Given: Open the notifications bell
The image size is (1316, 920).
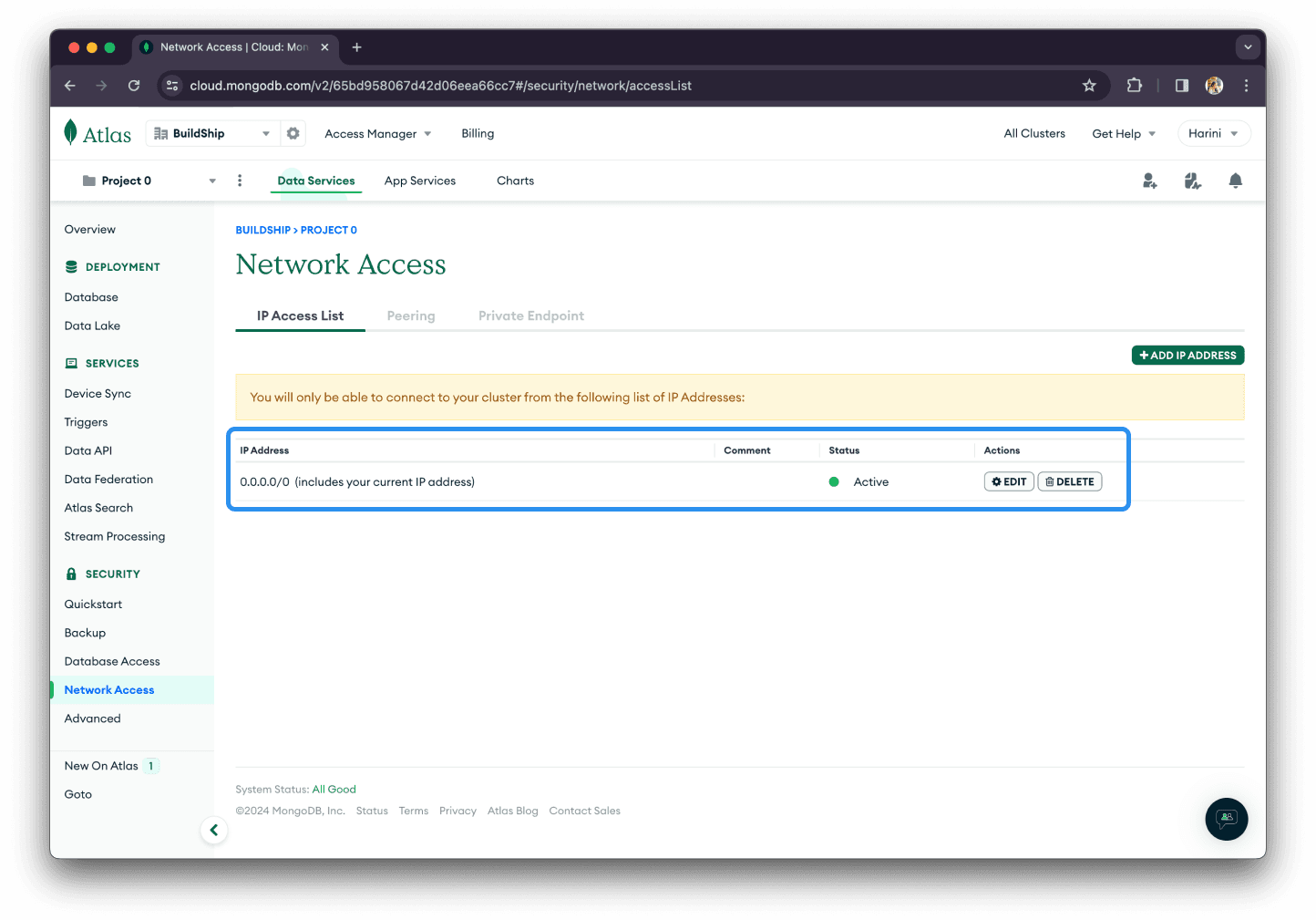Looking at the screenshot, I should pyautogui.click(x=1235, y=181).
